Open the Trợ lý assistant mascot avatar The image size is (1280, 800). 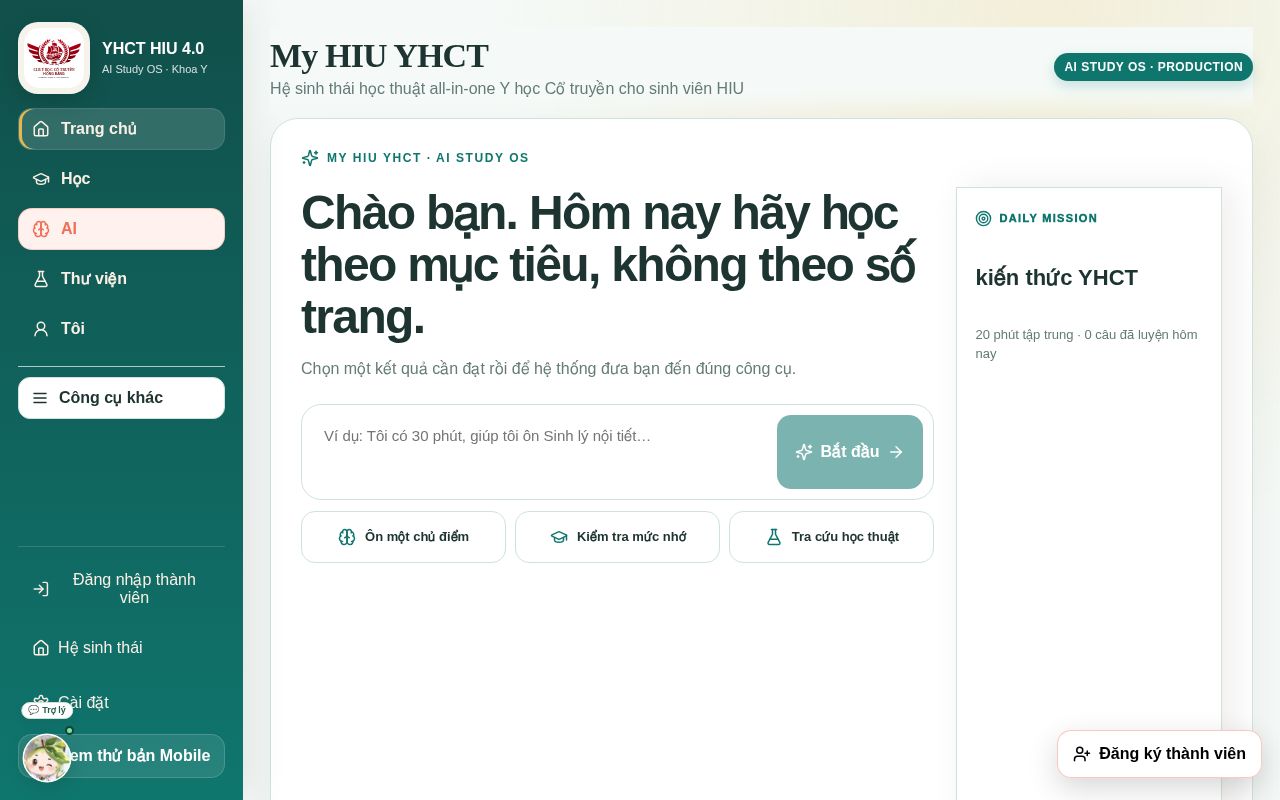[47, 758]
